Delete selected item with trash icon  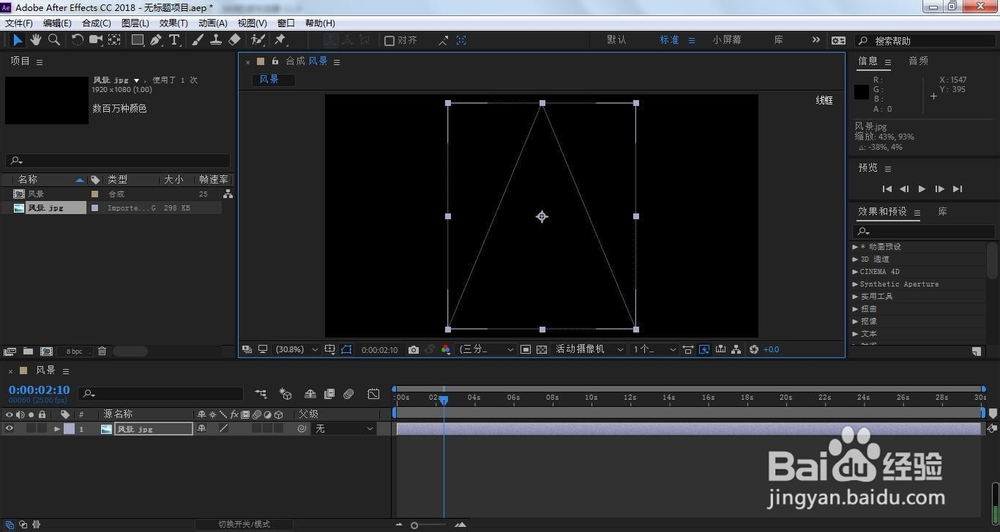pyautogui.click(x=102, y=351)
